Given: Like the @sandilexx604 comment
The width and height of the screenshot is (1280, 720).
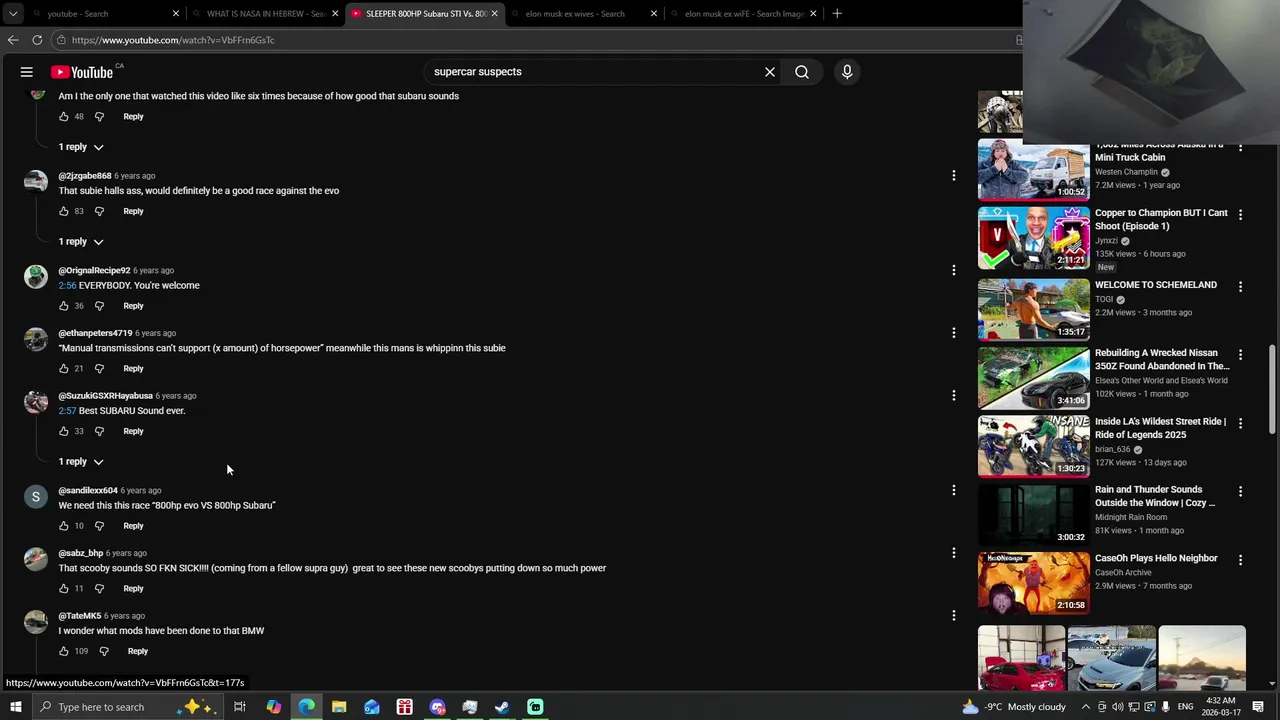Looking at the screenshot, I should coord(64,526).
